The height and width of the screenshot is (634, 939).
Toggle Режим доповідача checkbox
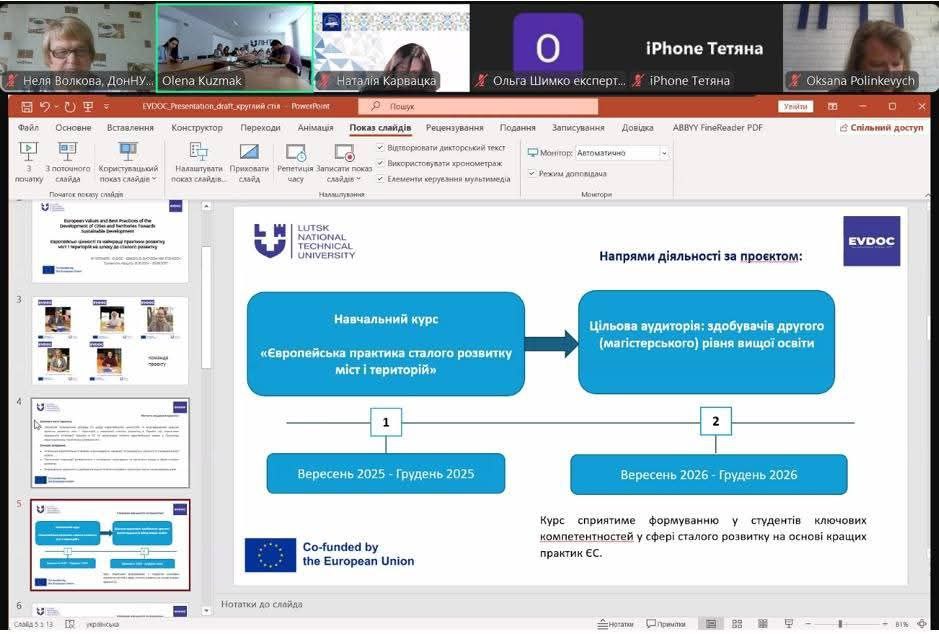click(531, 173)
